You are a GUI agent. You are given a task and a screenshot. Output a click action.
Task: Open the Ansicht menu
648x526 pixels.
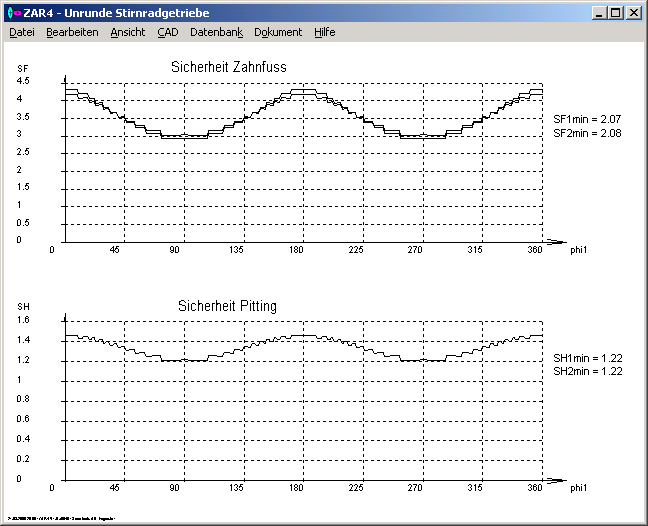click(127, 32)
